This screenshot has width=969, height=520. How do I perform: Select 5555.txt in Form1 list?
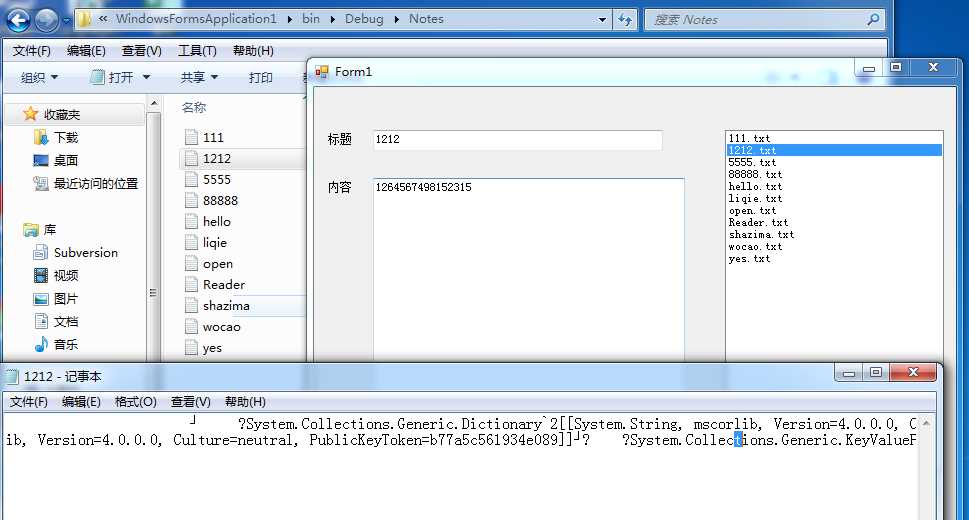click(x=752, y=162)
